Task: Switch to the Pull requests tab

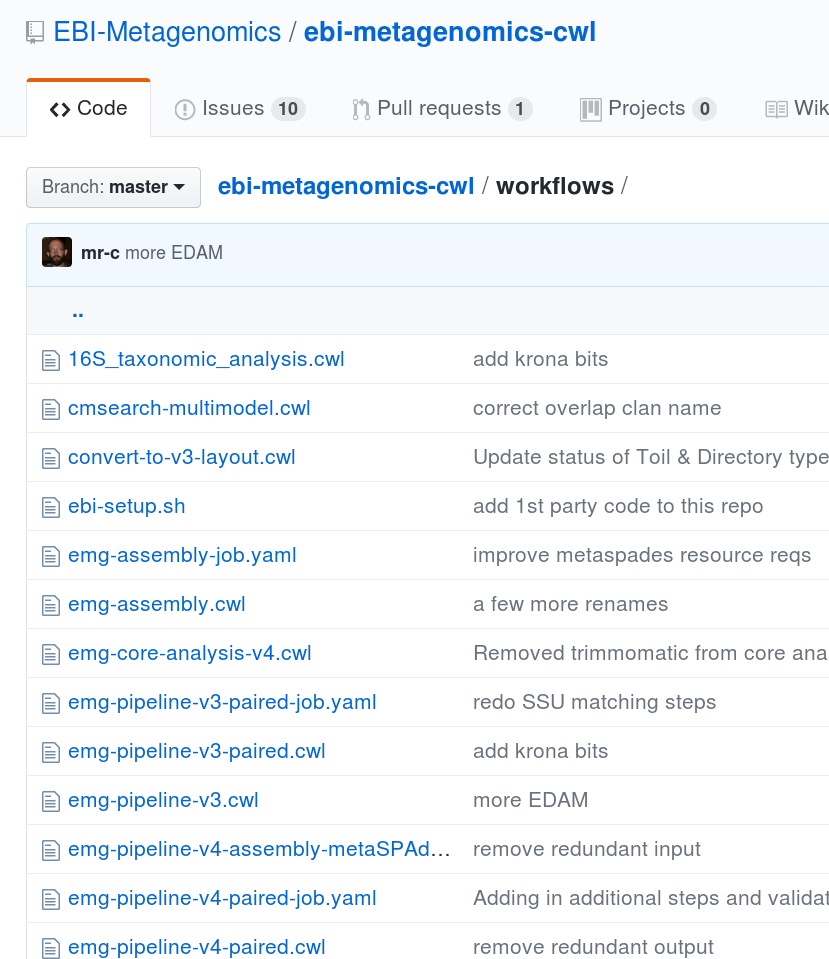Action: point(442,108)
